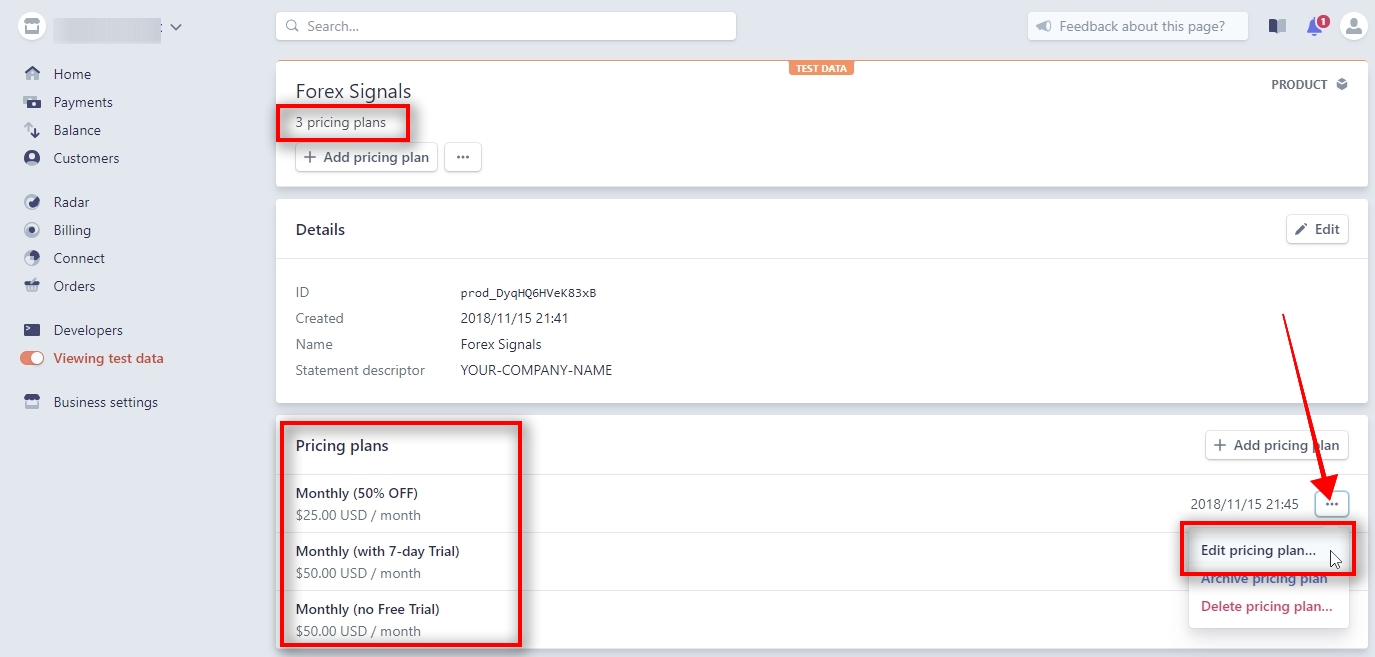This screenshot has width=1375, height=657.
Task: View the Customers list
Action: pyautogui.click(x=87, y=158)
